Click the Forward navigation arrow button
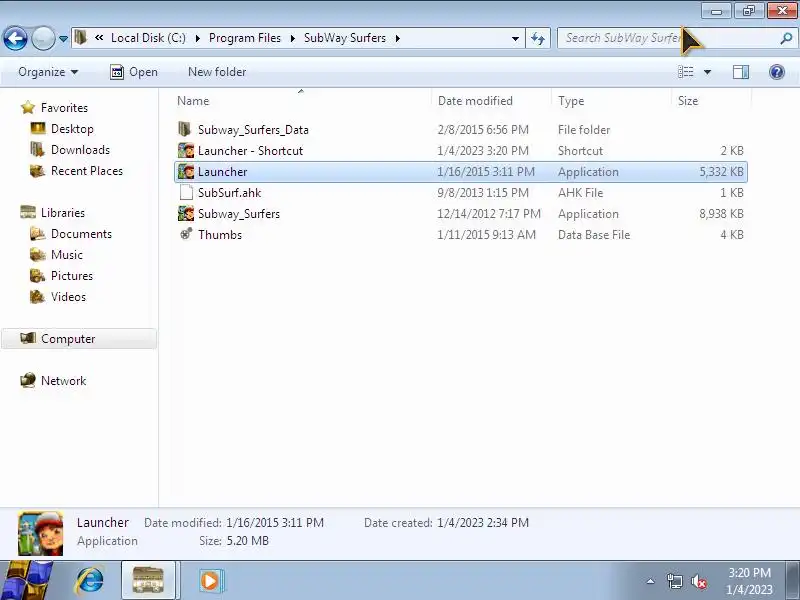The height and width of the screenshot is (600, 800). point(43,38)
